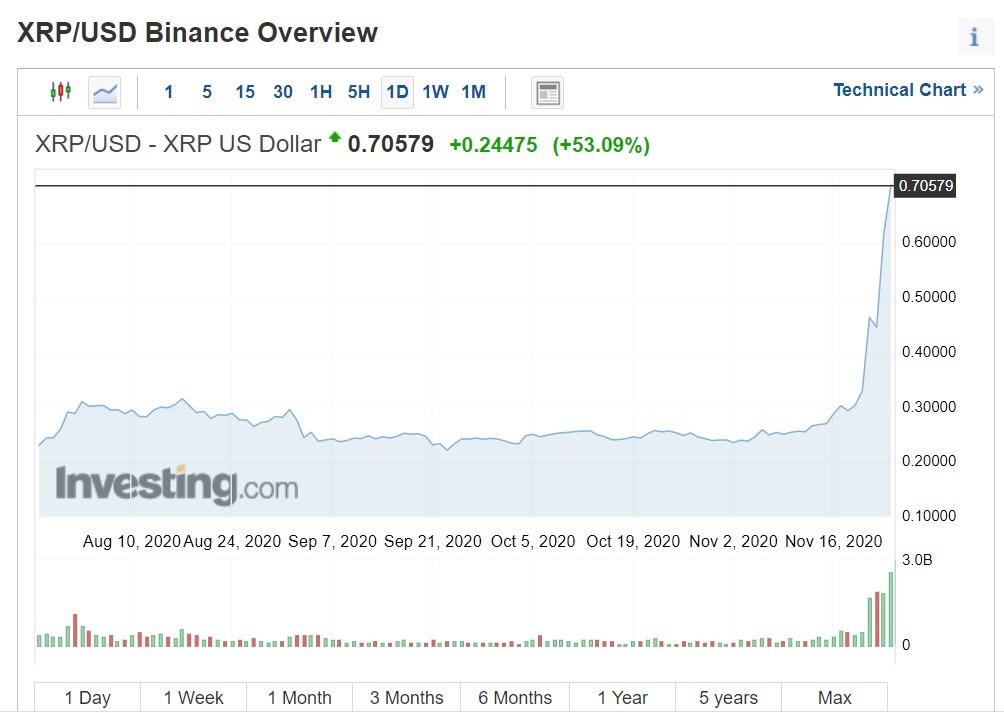Switch to the Max range tab

[834, 697]
